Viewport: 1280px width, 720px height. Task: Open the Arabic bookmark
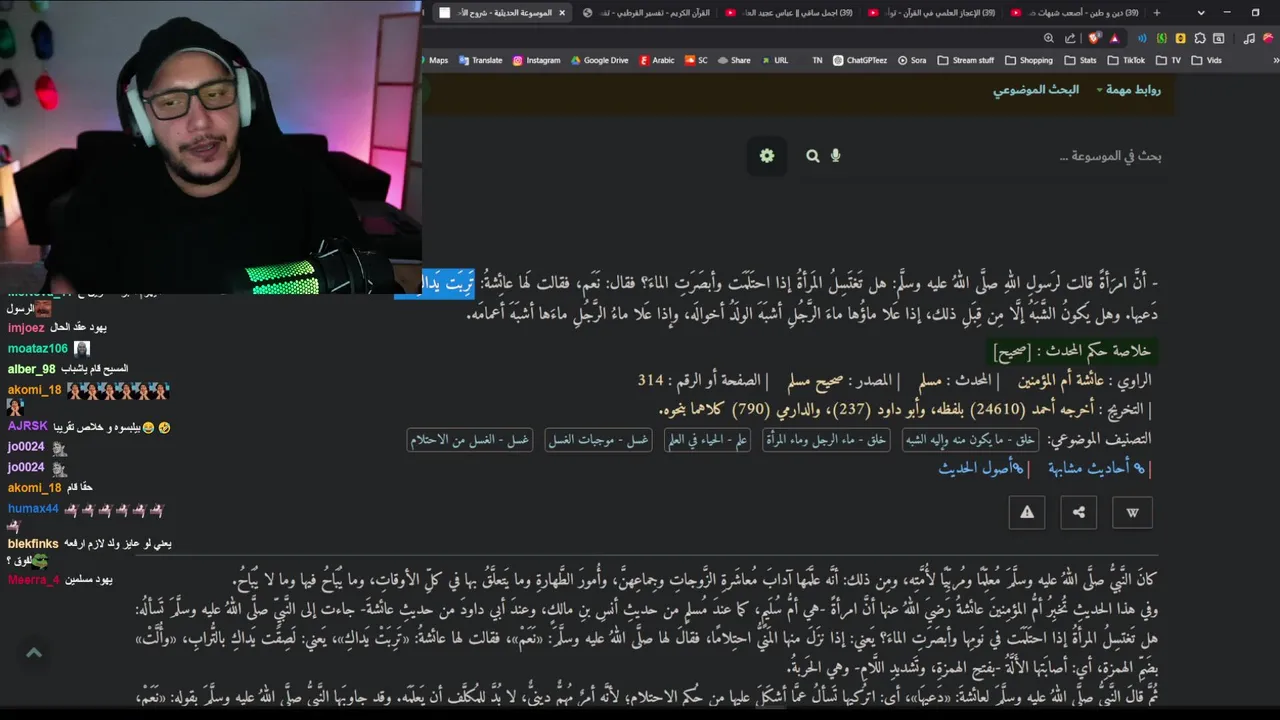pyautogui.click(x=657, y=60)
